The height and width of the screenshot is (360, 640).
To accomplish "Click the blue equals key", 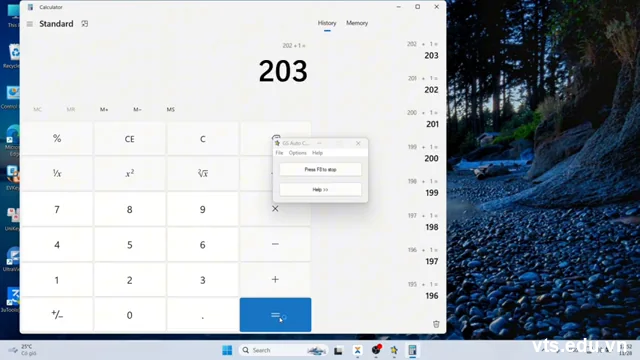I will pyautogui.click(x=275, y=315).
